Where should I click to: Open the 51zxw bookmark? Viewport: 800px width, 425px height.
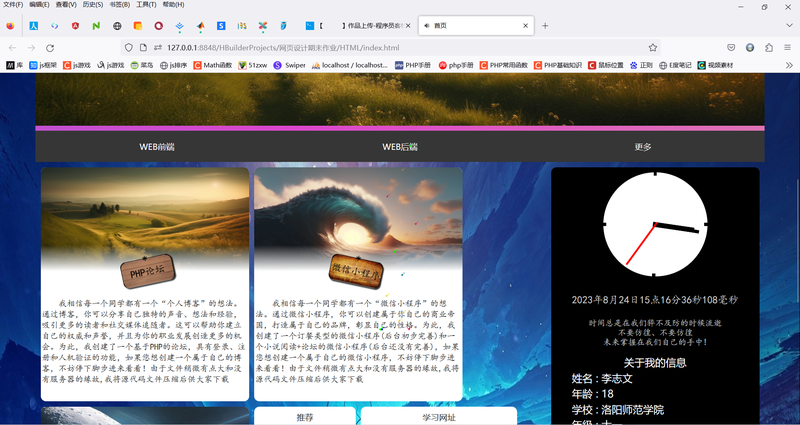click(253, 65)
